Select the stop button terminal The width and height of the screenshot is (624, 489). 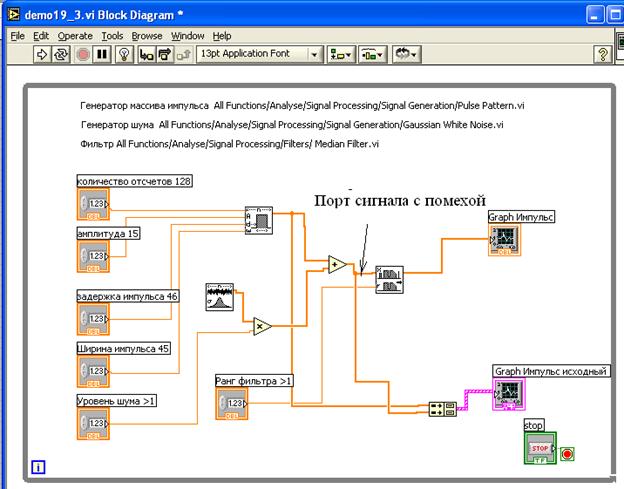pyautogui.click(x=540, y=448)
